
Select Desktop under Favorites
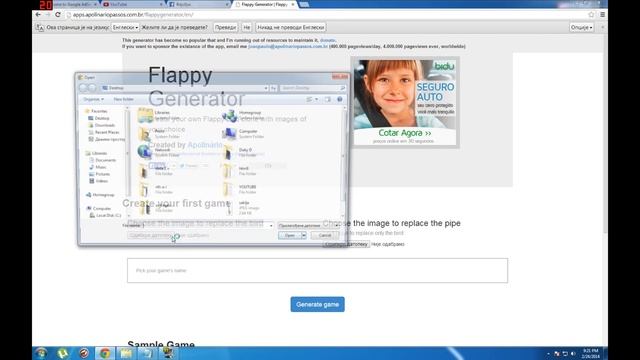(x=99, y=118)
